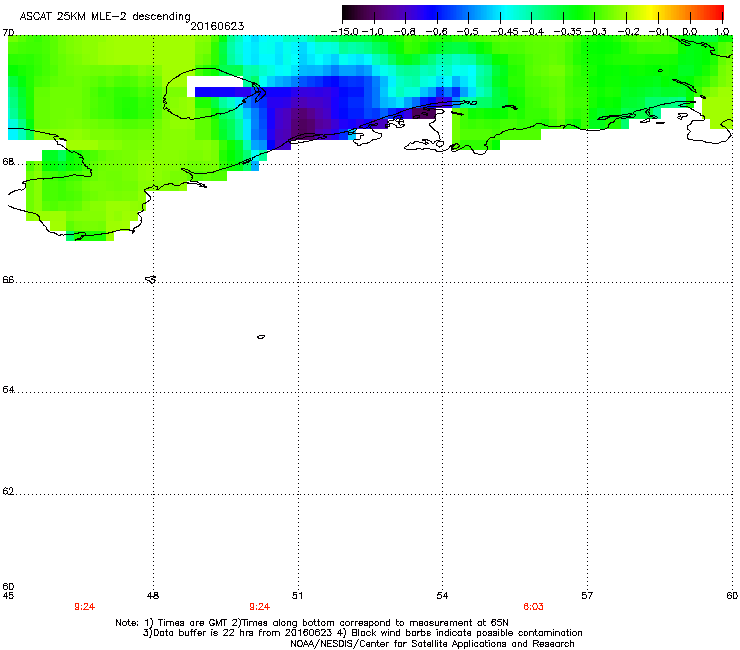The image size is (740, 650).
Task: Click the latitude 70 axis label
Action: click(x=8, y=33)
